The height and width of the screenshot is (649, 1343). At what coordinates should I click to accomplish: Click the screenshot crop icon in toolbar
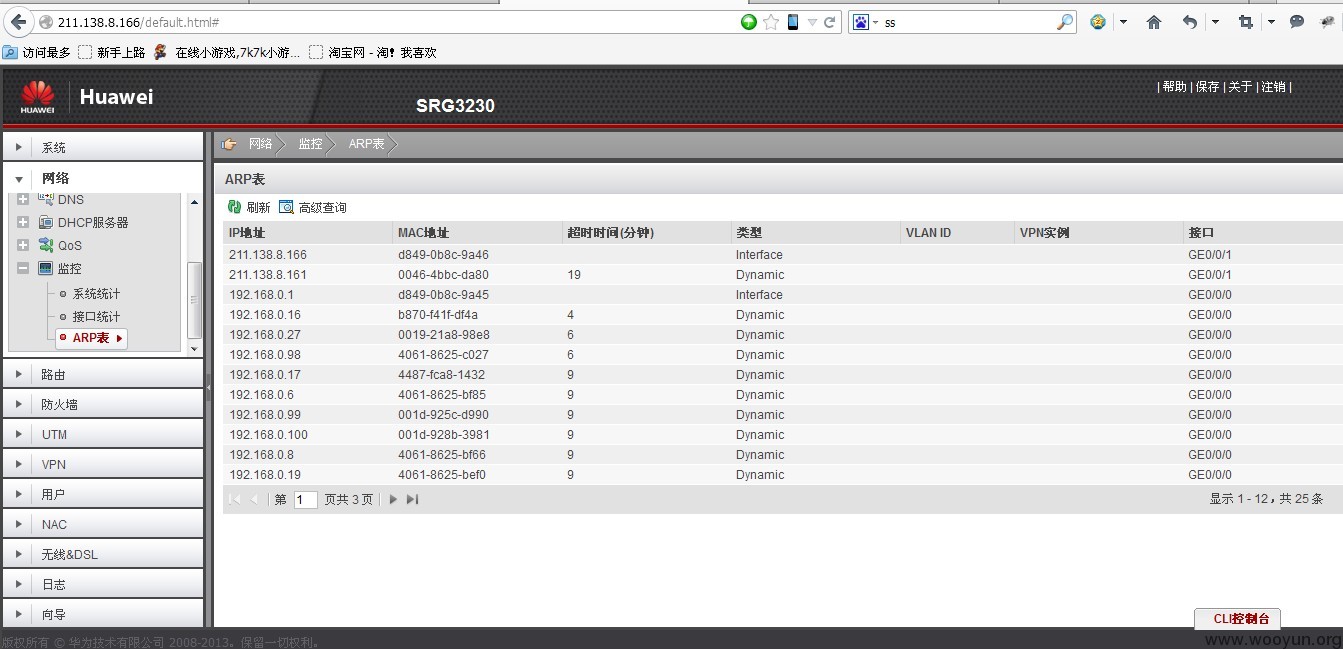point(1245,22)
